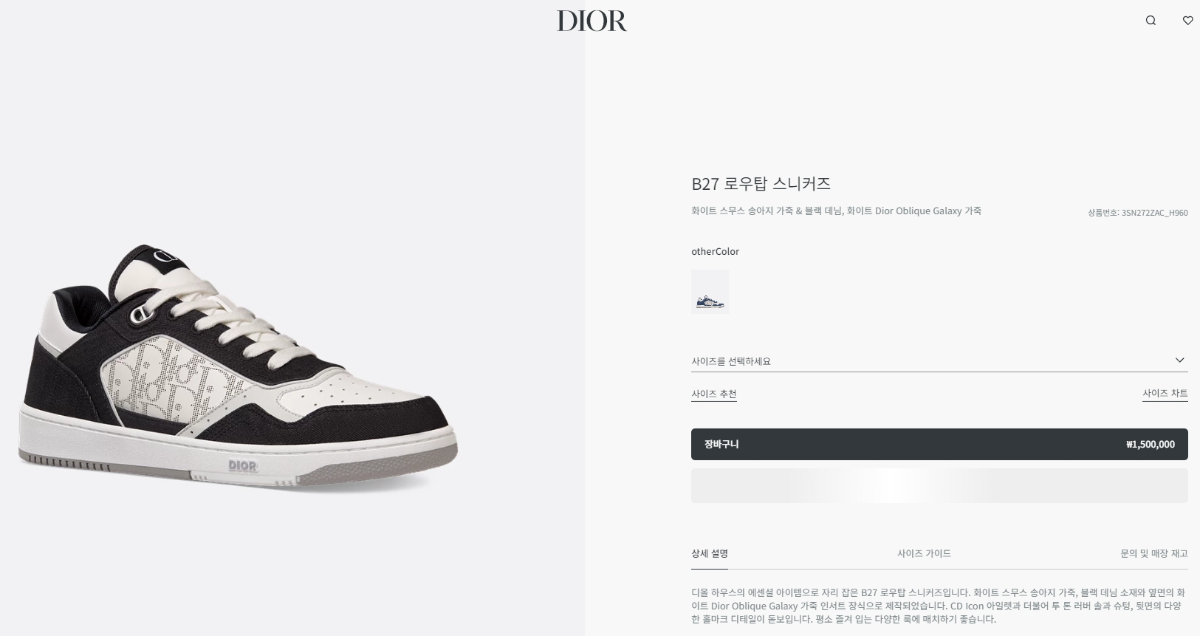
Task: Open the search magnifier icon
Action: (1151, 20)
